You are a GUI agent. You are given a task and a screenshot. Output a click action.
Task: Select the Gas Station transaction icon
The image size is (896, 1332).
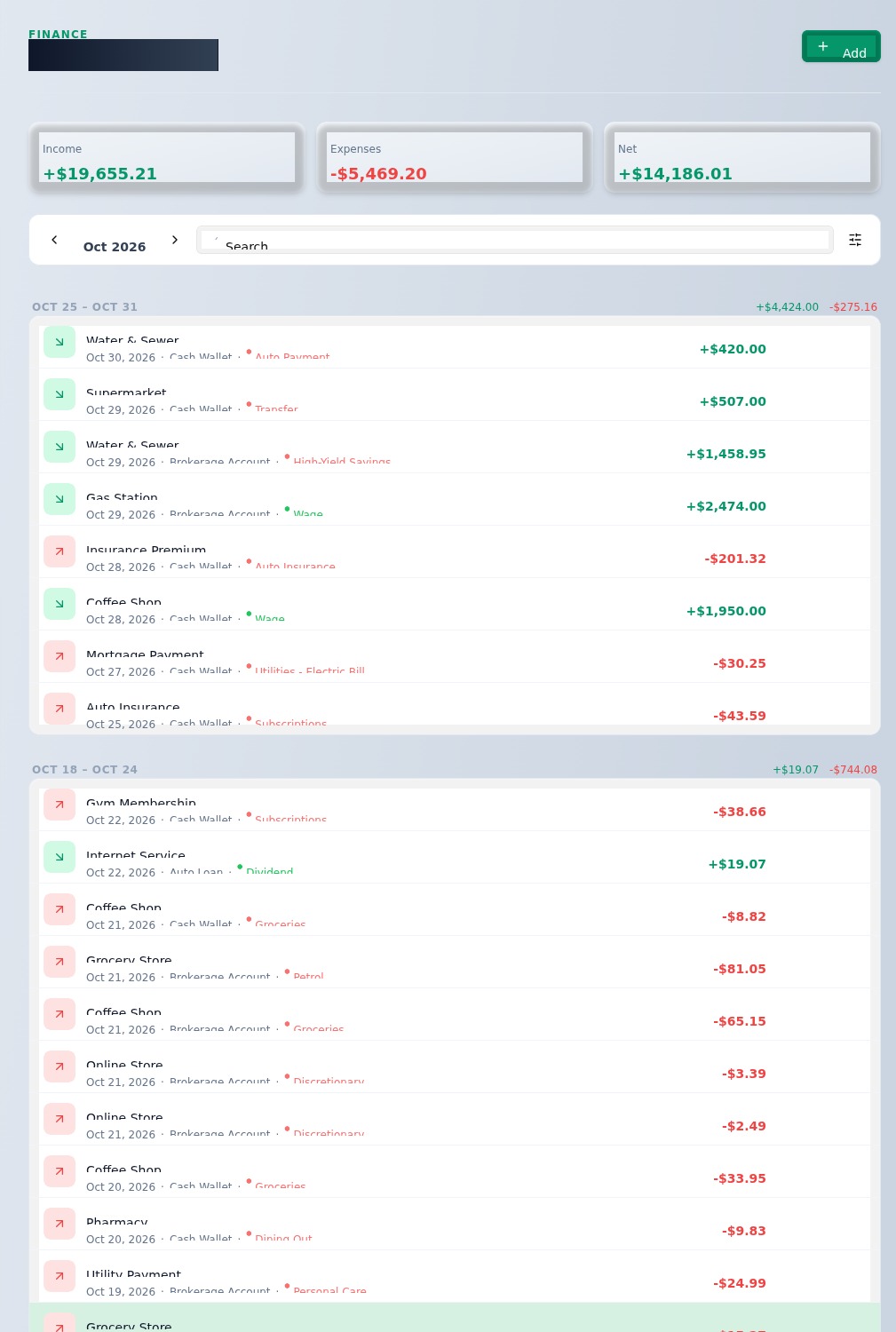tap(59, 499)
